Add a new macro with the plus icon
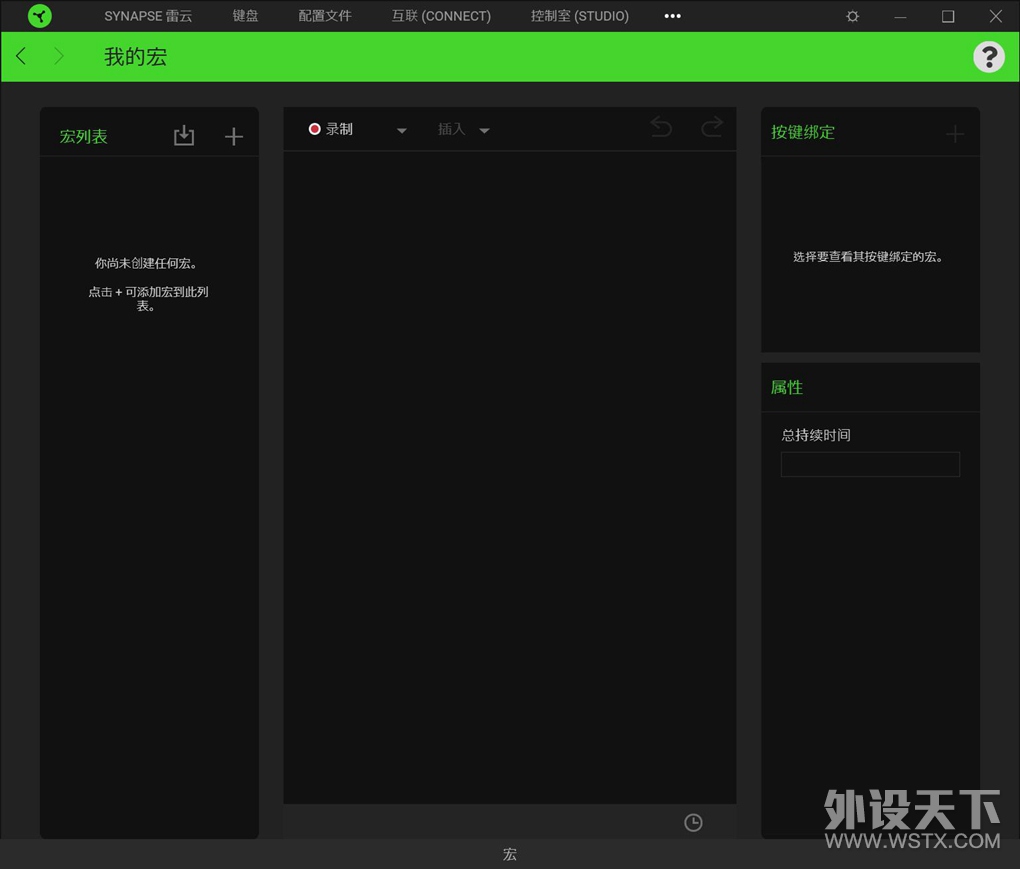The image size is (1020, 869). (234, 136)
